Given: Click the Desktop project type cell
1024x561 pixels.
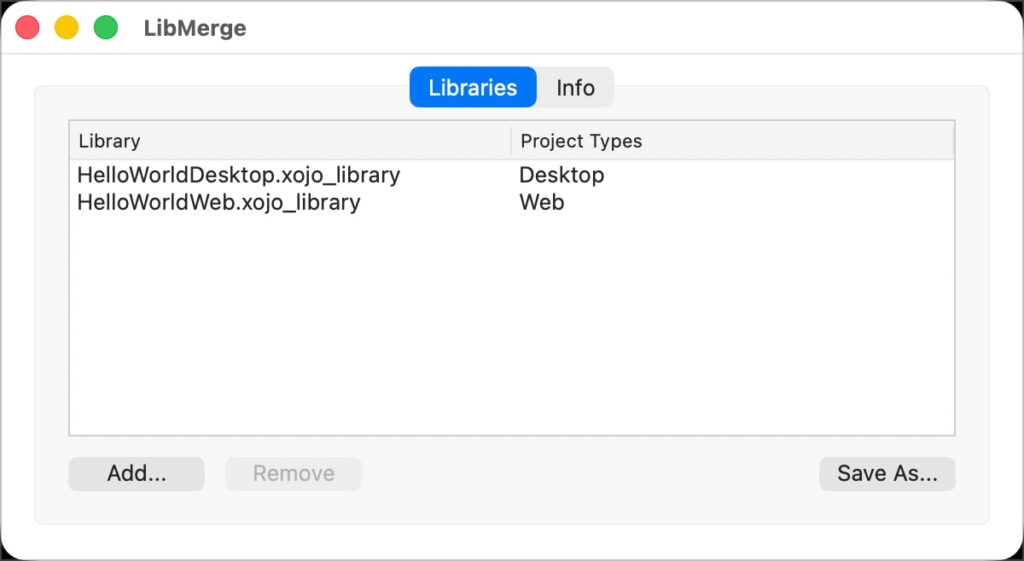Looking at the screenshot, I should click(561, 175).
